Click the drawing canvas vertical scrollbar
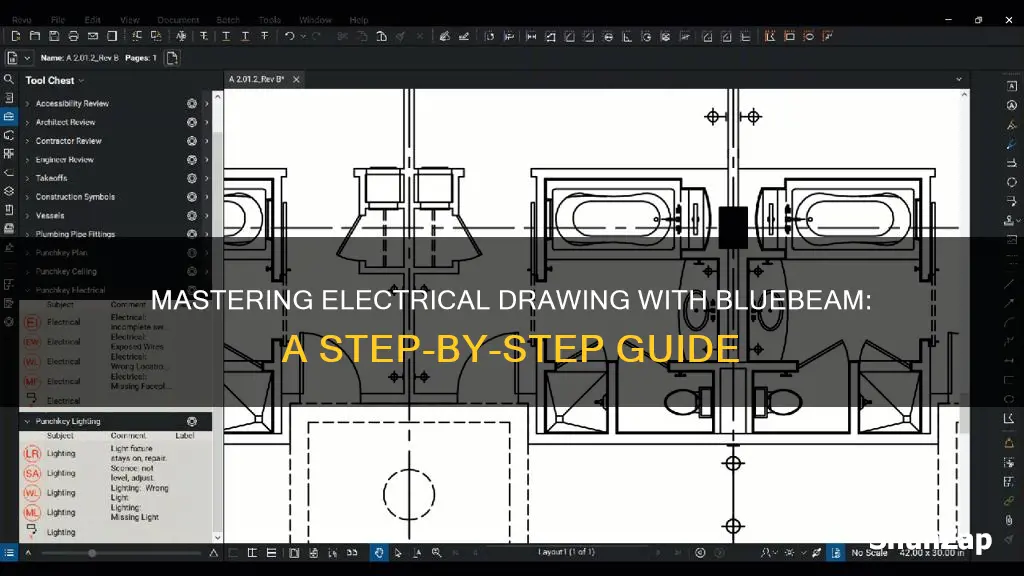The width and height of the screenshot is (1024, 576). [964, 317]
